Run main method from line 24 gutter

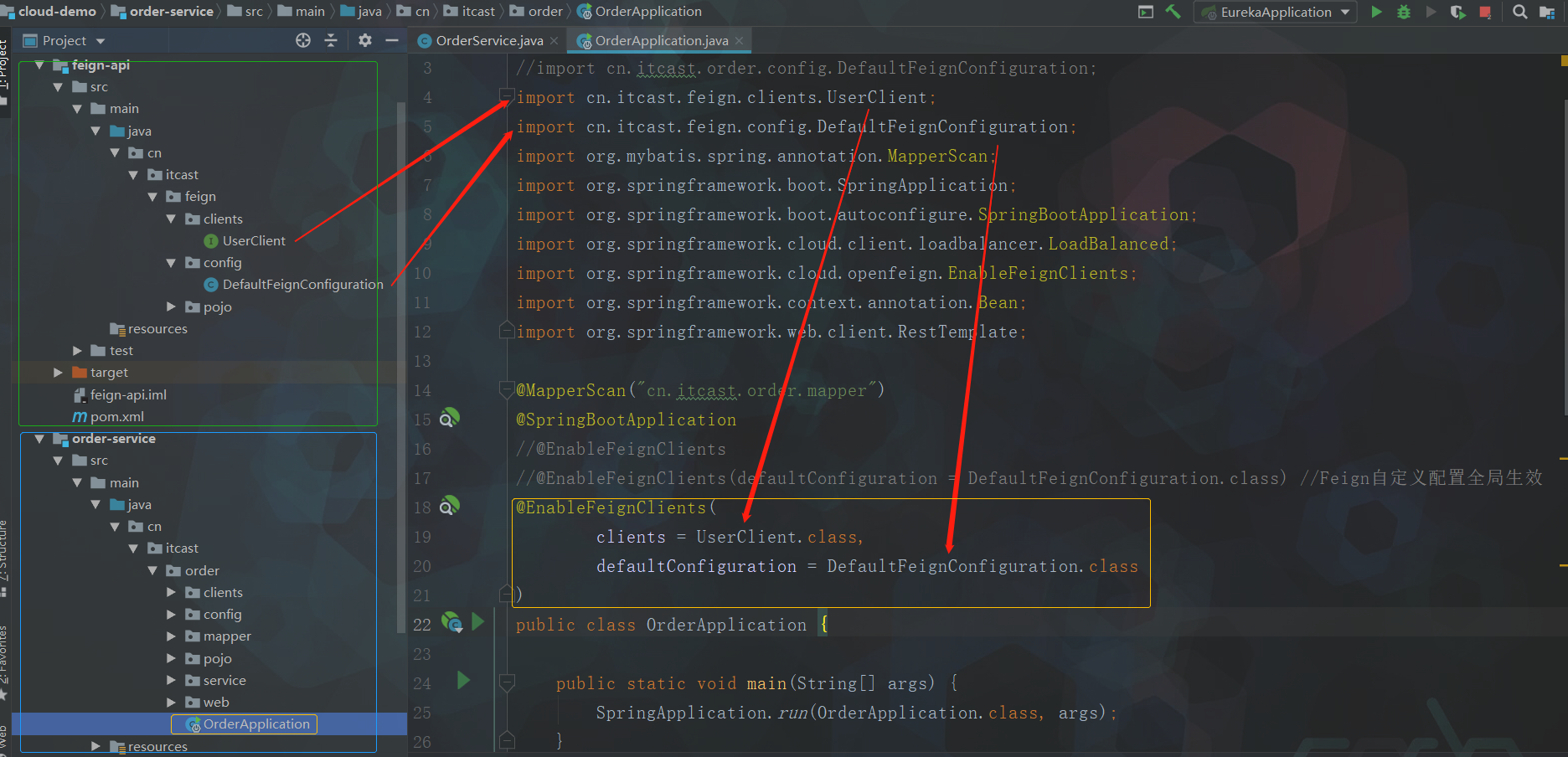pyautogui.click(x=464, y=680)
